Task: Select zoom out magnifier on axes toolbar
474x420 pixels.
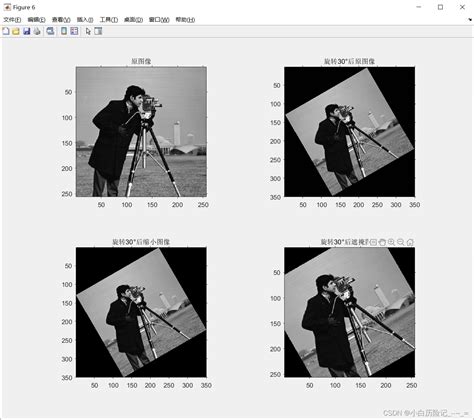Action: (x=401, y=242)
